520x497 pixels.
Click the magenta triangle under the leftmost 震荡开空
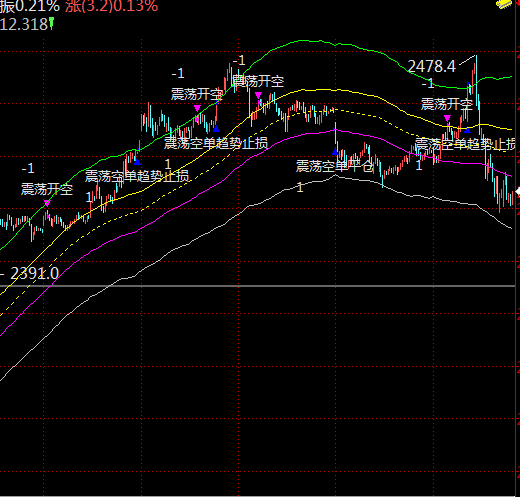pyautogui.click(x=47, y=203)
